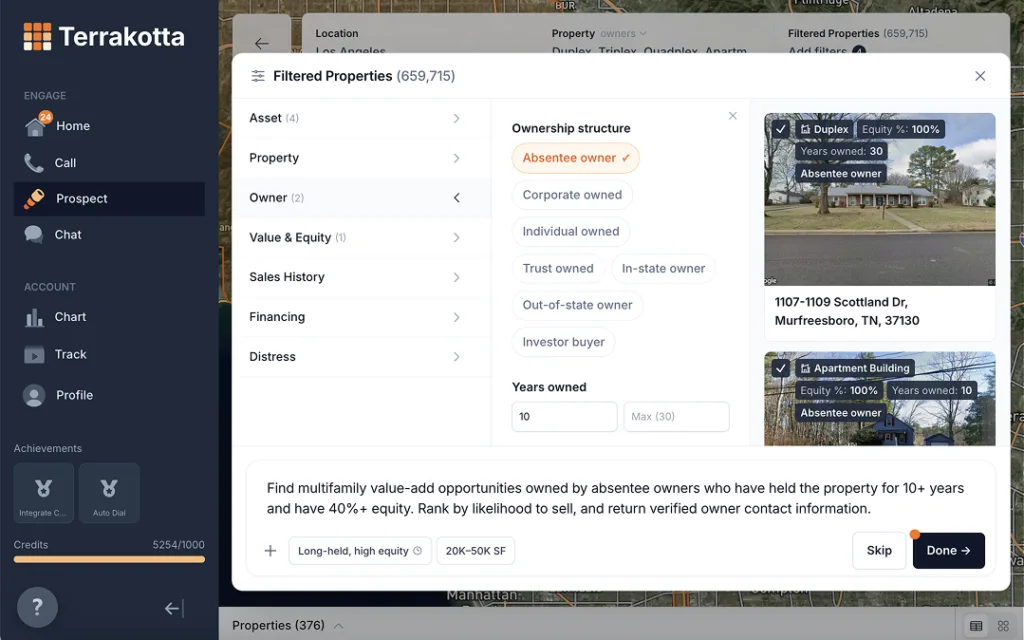Click the prompt text describing multifamily search
Screen dimensions: 1024x640
click(615, 498)
